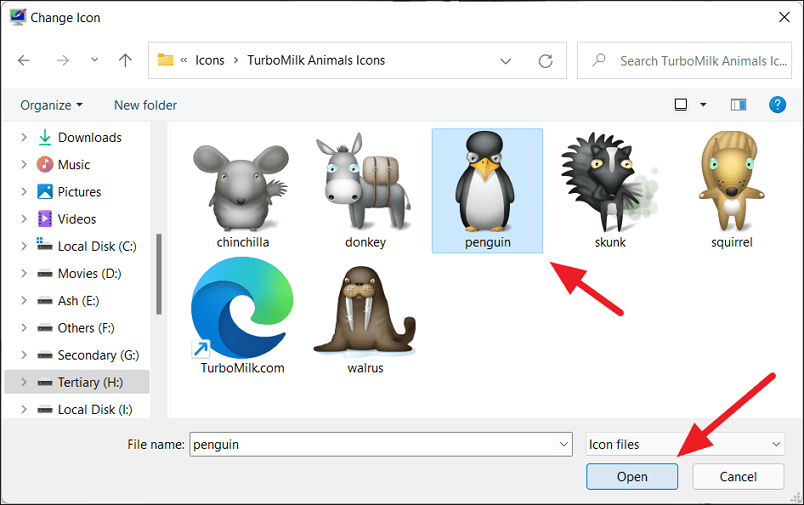
Task: Select the skunk icon file
Action: 610,191
